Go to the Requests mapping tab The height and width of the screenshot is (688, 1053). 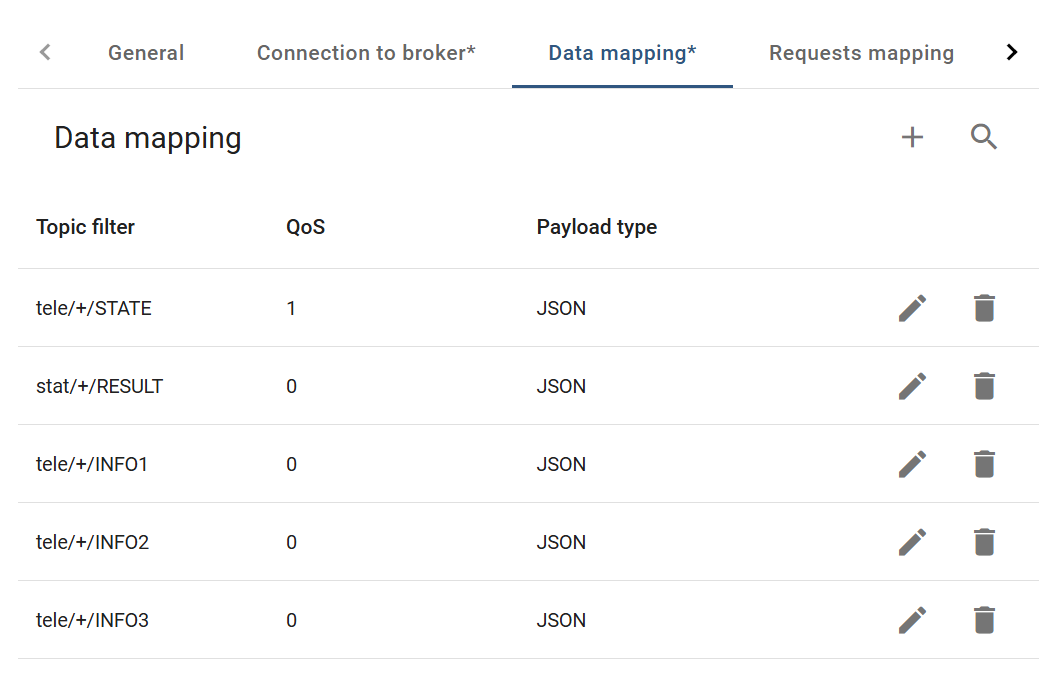pyautogui.click(x=861, y=53)
